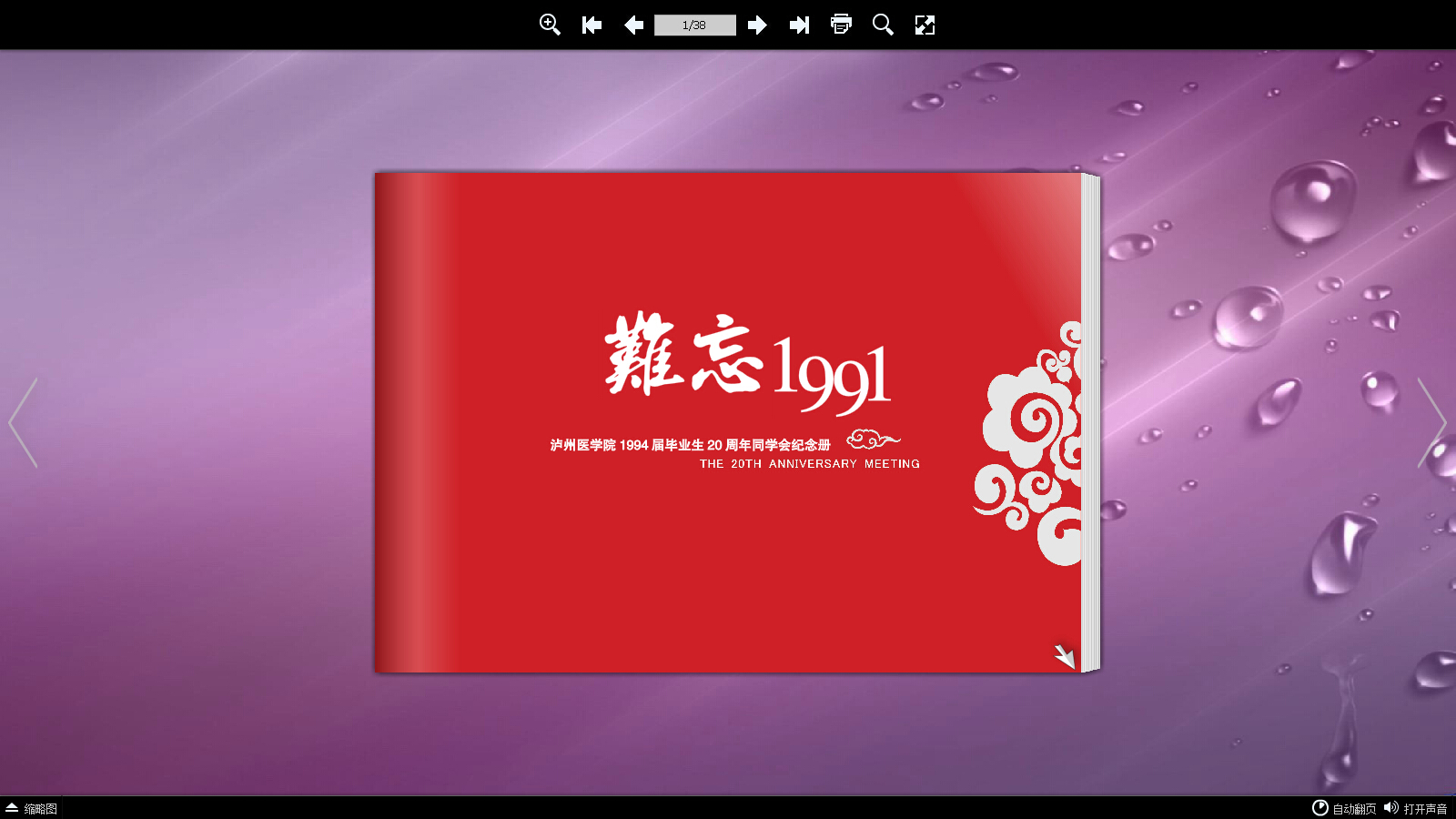Toggle 自动翻页 auto flip
Viewport: 1456px width, 819px height.
click(1344, 808)
